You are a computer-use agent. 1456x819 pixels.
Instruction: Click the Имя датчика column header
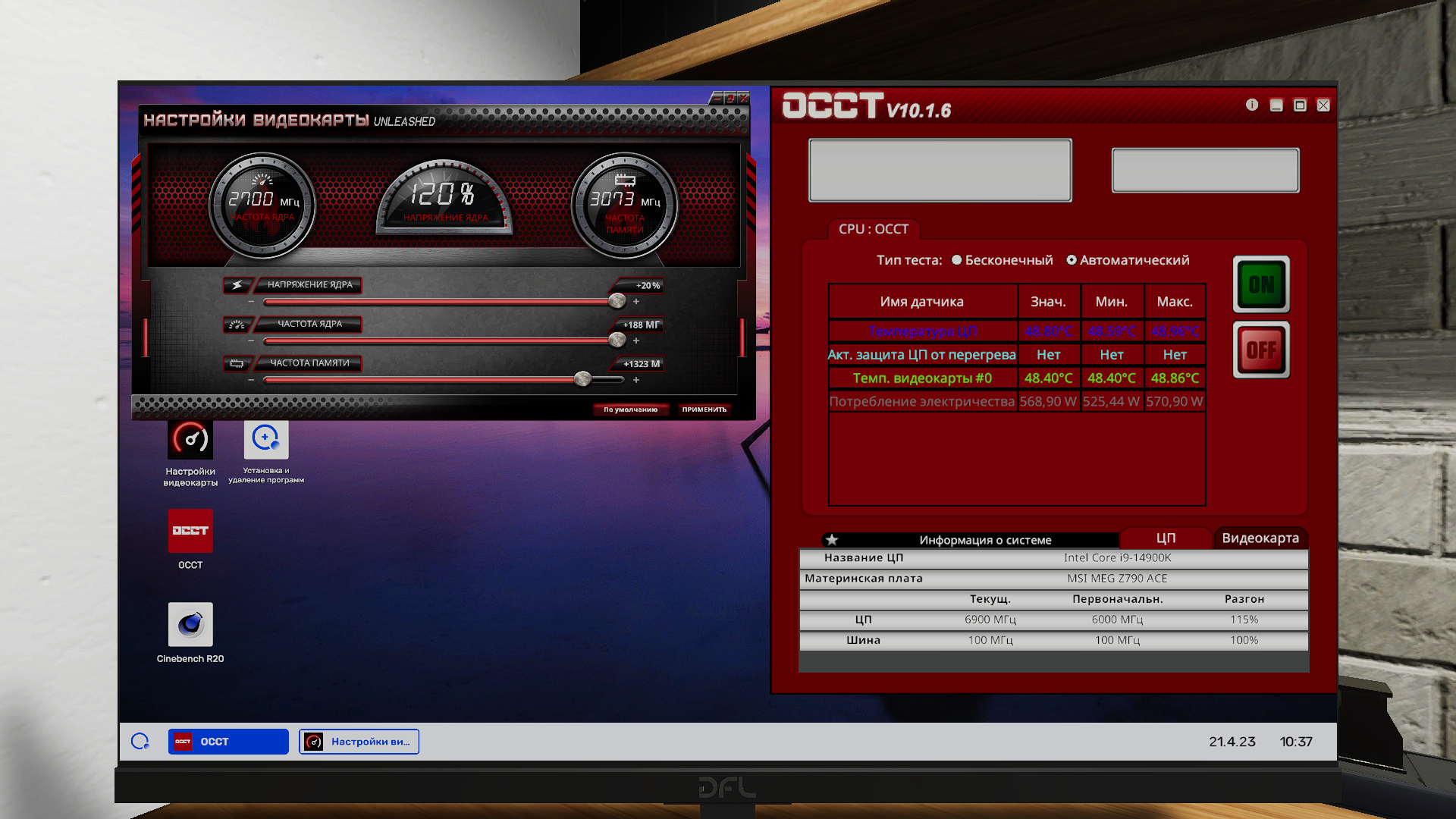click(922, 301)
